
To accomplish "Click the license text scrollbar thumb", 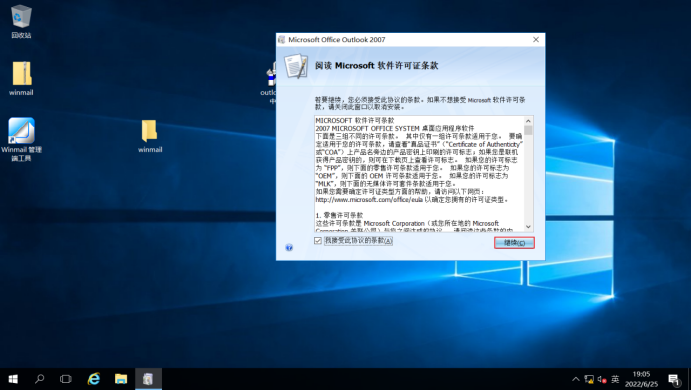I will pyautogui.click(x=528, y=130).
